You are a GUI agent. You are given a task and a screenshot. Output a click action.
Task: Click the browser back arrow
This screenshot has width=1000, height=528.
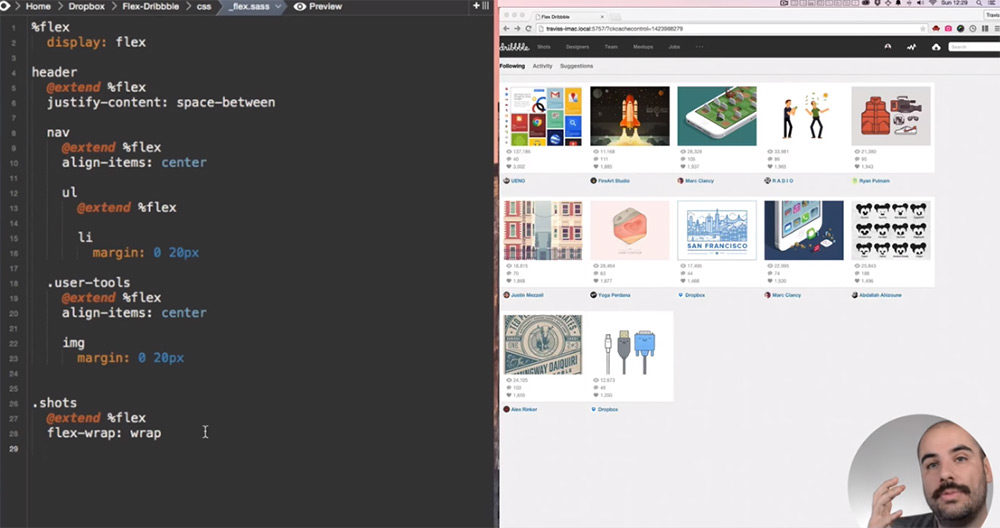(505, 28)
